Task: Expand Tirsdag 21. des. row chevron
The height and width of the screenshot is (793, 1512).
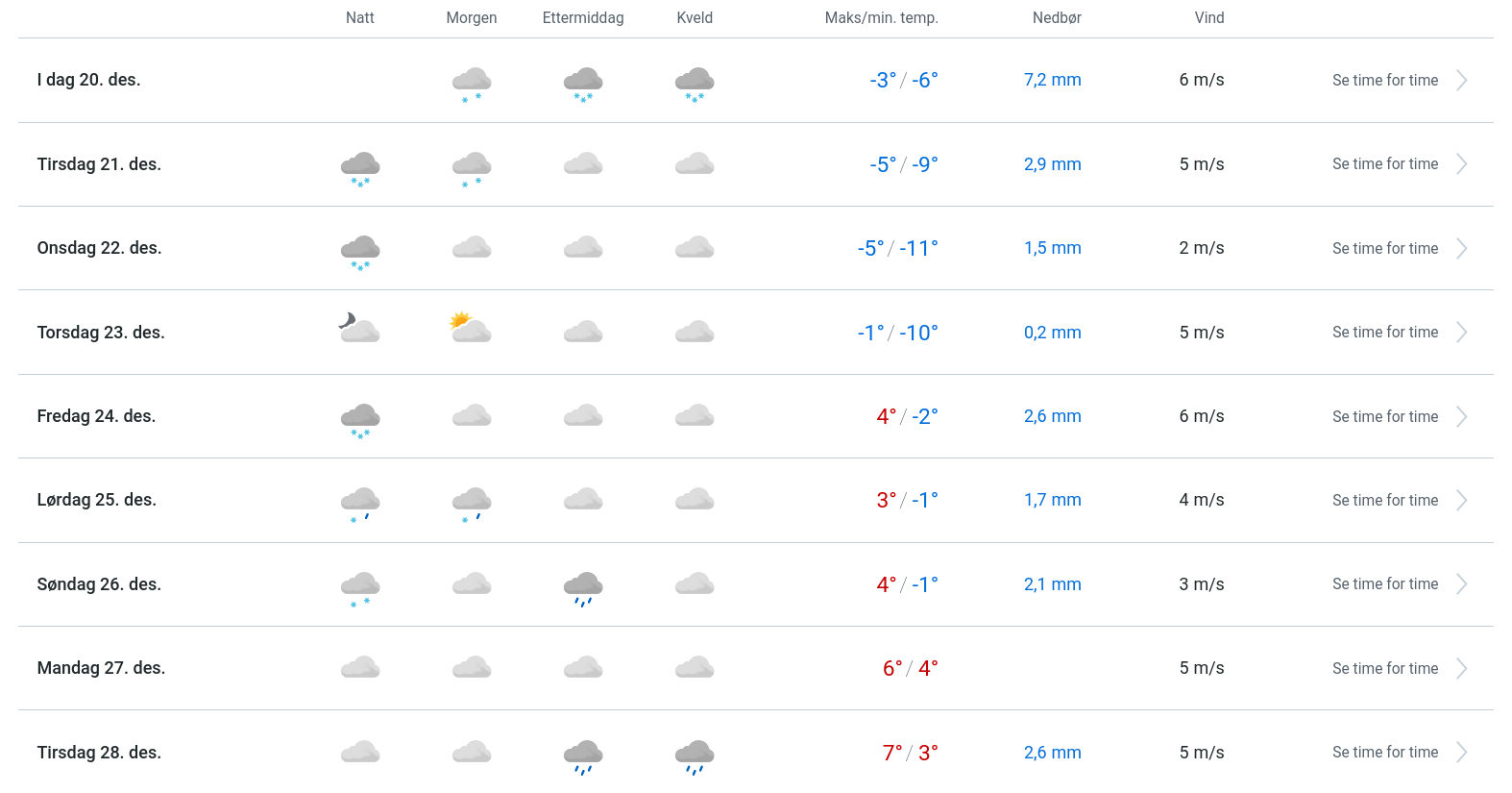Action: click(1461, 164)
